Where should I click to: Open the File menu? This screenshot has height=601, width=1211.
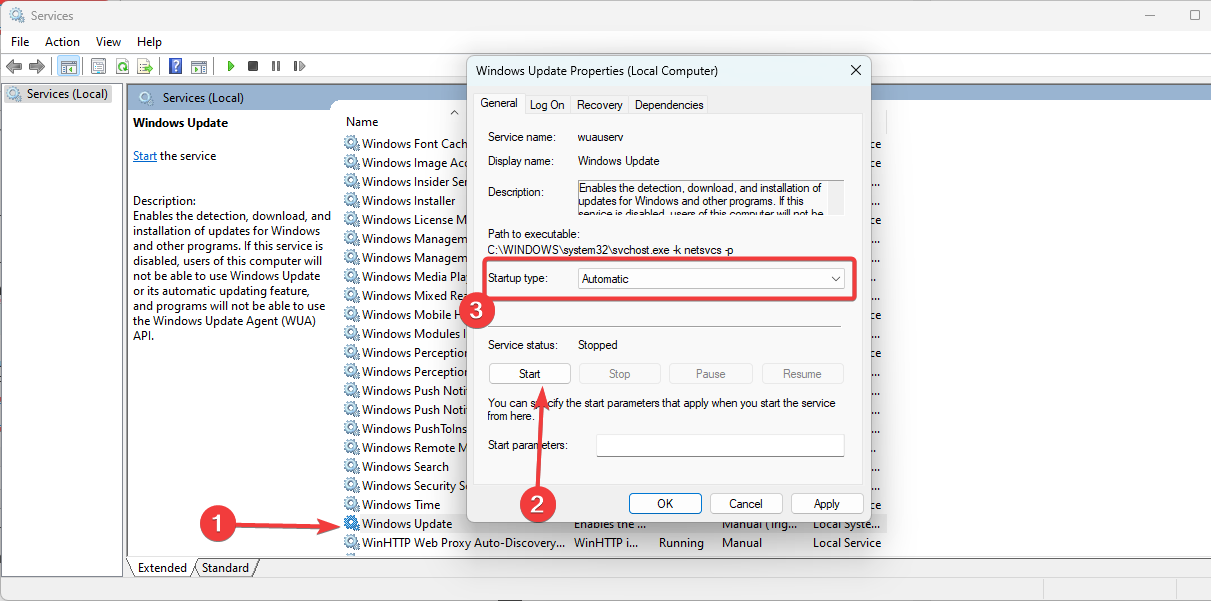[20, 41]
